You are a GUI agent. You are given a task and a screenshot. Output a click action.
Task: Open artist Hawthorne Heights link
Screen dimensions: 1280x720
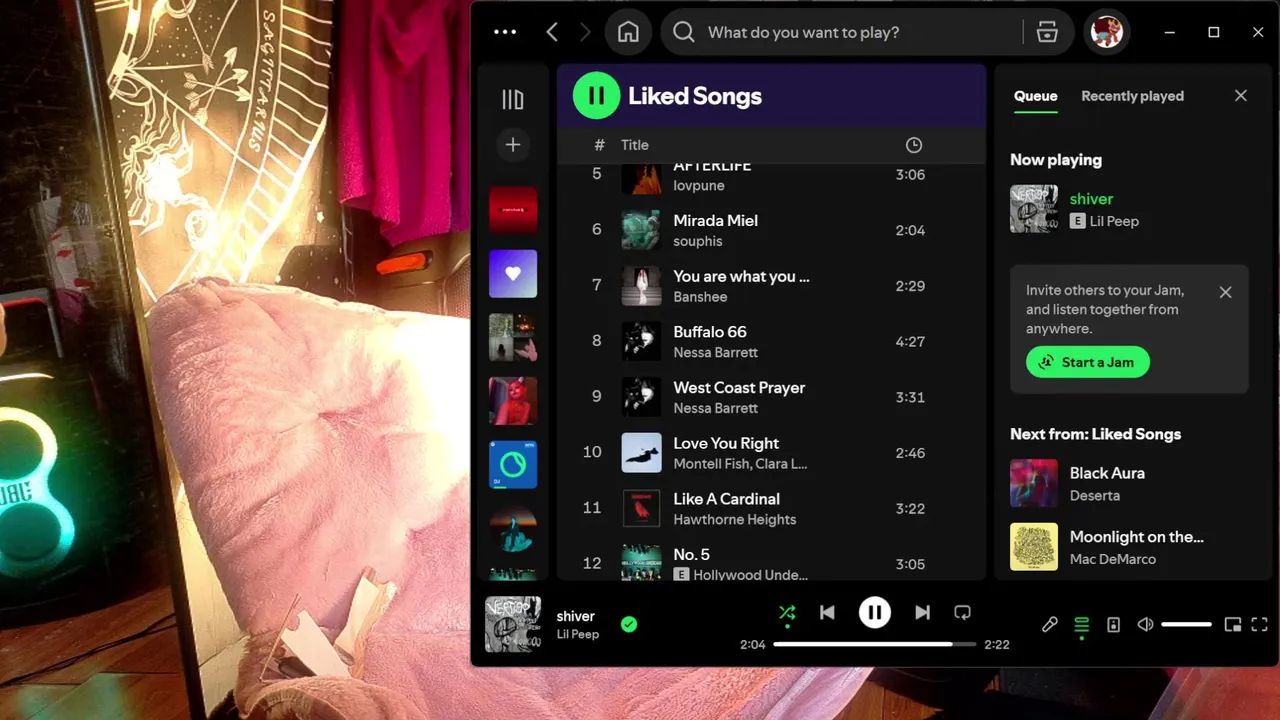(735, 519)
